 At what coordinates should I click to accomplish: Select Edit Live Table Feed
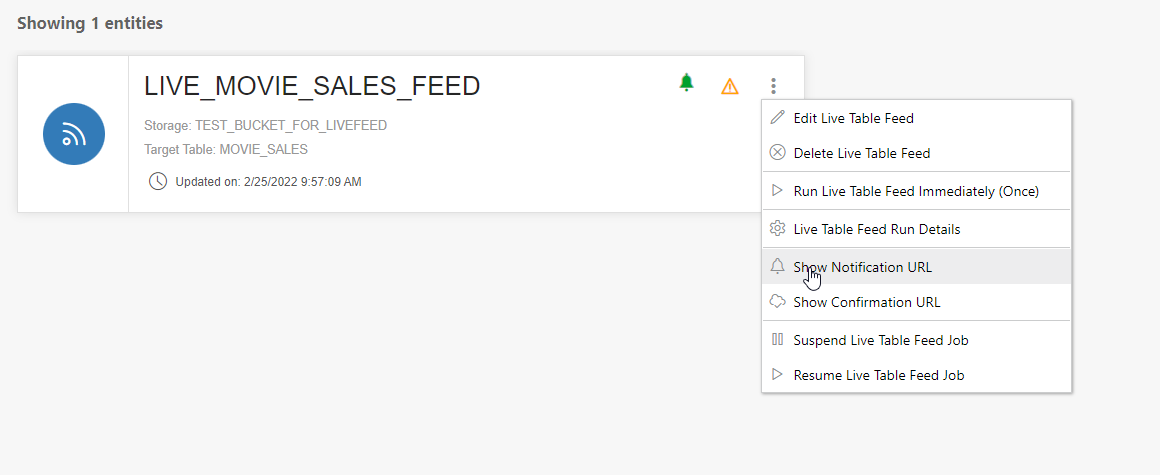point(853,118)
